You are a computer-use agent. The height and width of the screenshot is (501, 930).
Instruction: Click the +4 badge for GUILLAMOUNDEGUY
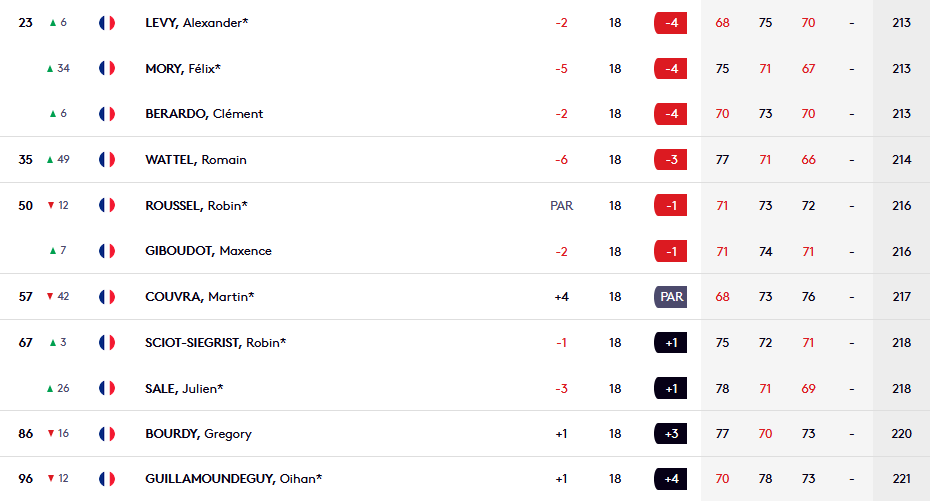pos(670,478)
